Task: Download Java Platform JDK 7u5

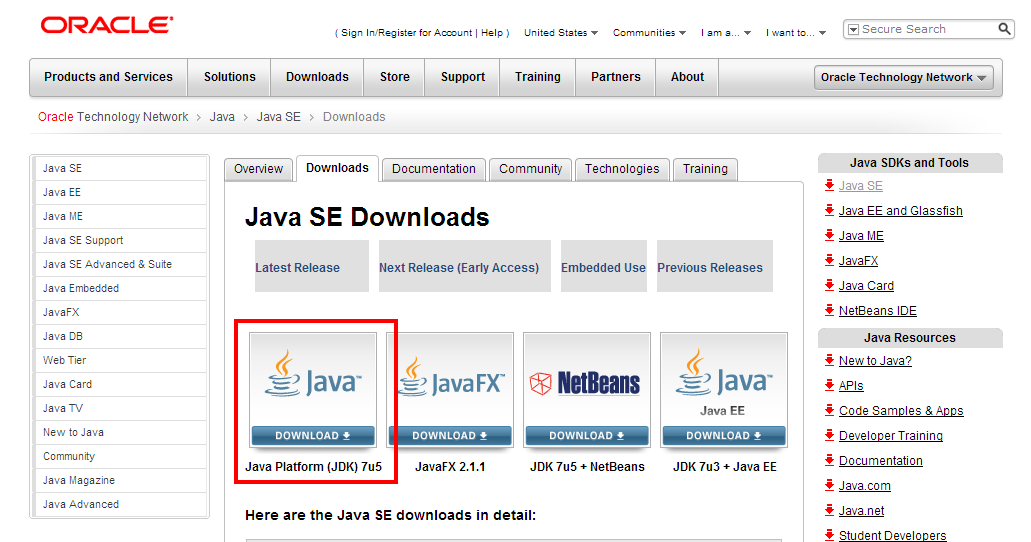Action: (x=313, y=435)
